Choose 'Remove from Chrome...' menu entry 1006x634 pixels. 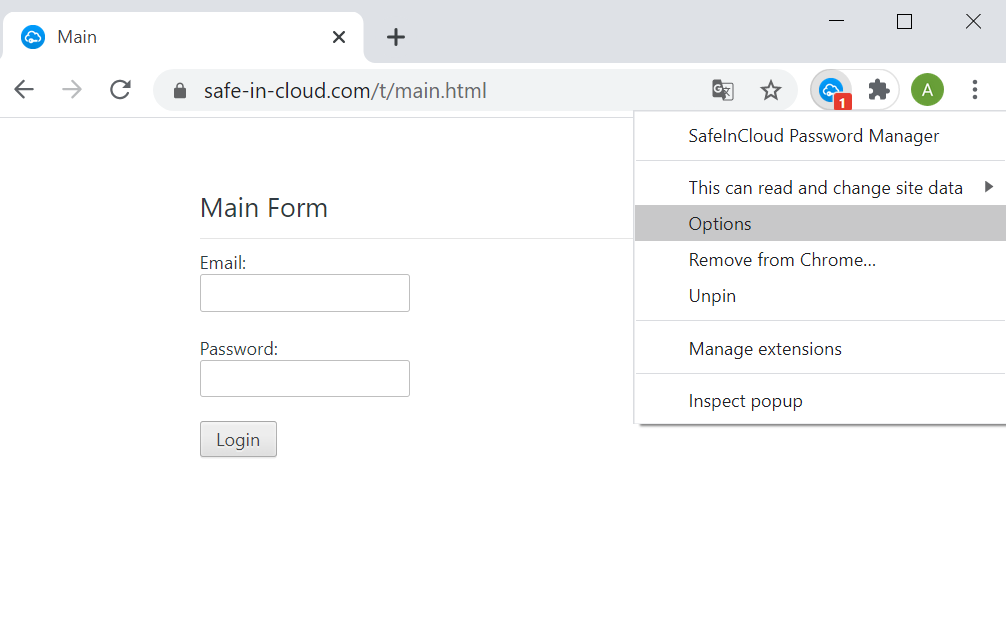[x=782, y=260]
